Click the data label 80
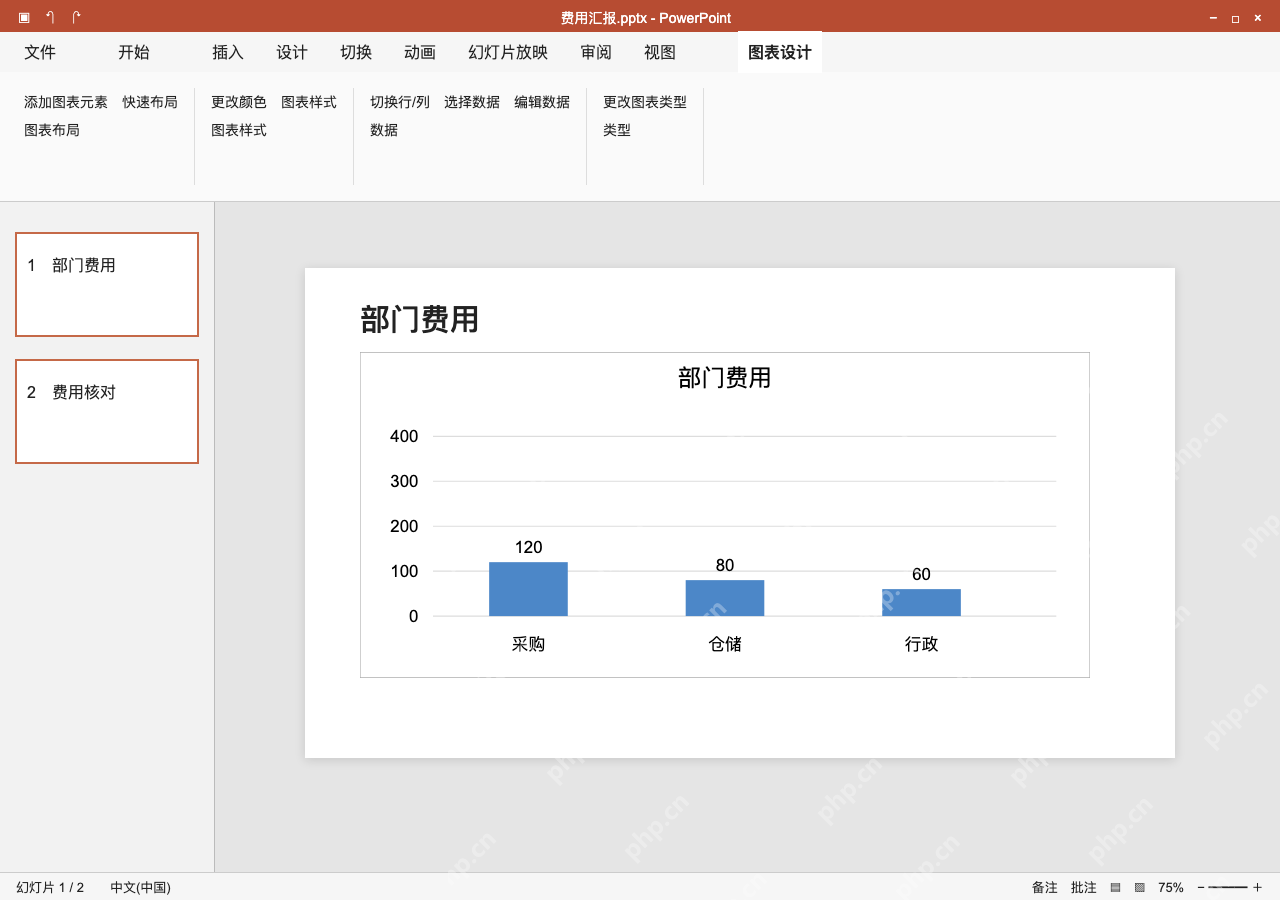 (x=725, y=565)
